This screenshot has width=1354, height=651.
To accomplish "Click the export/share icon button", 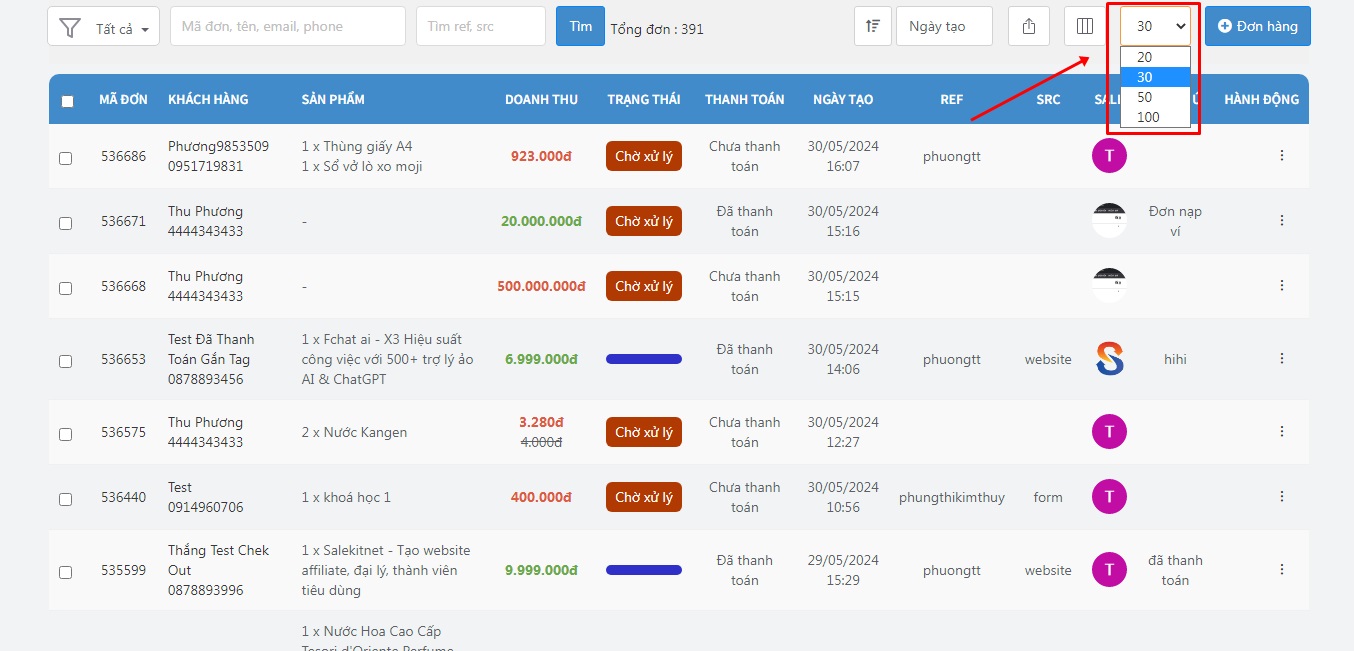I will click(x=1029, y=26).
